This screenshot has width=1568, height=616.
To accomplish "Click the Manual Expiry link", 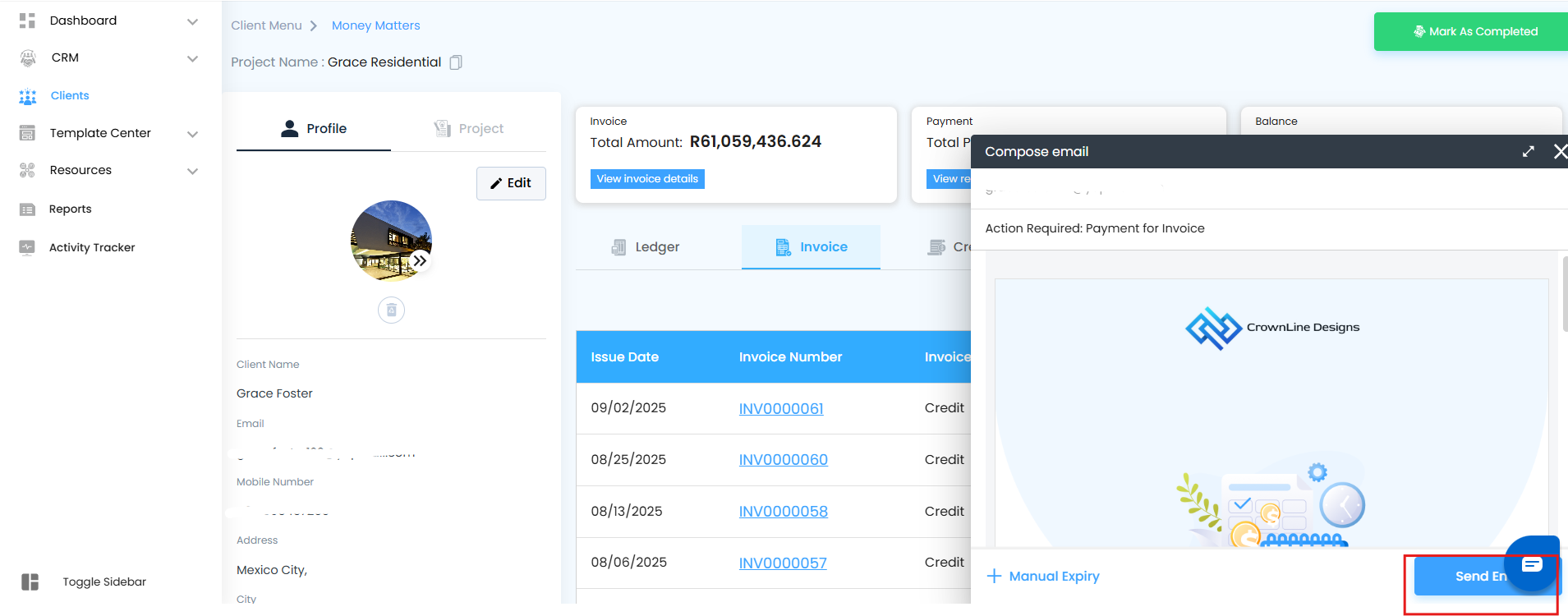I will [1043, 577].
